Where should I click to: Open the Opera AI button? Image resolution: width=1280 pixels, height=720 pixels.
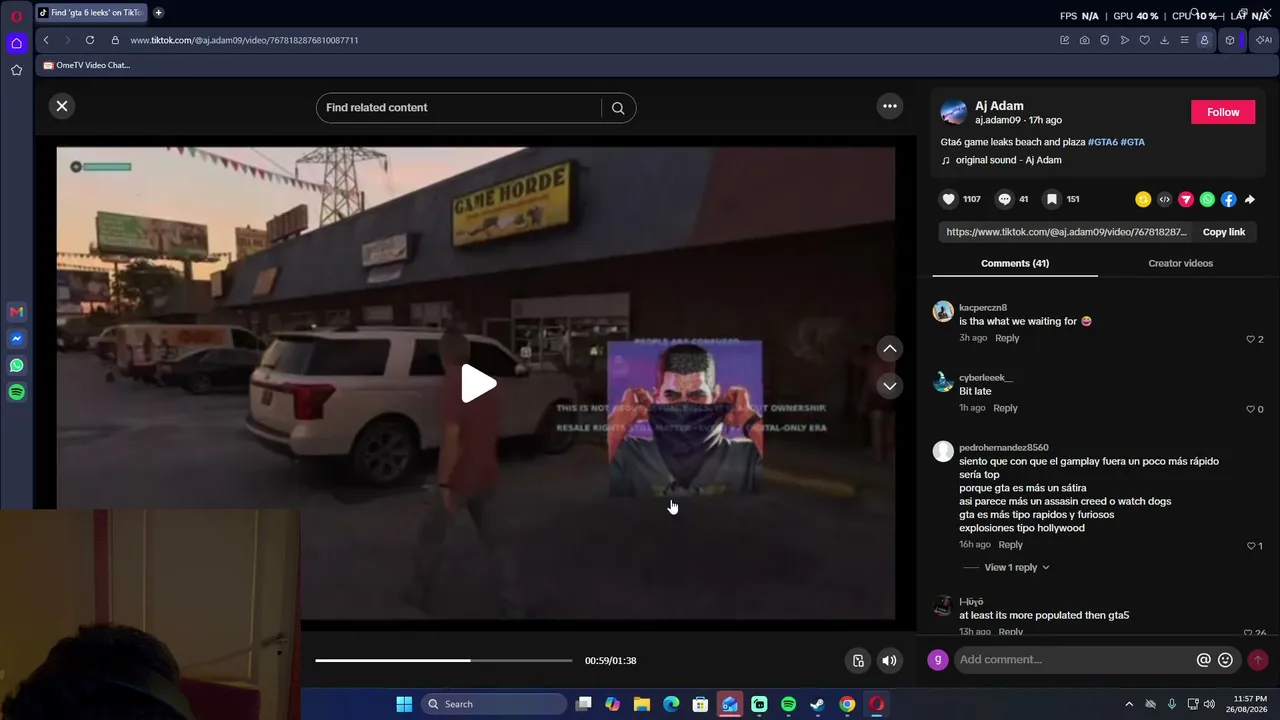[x=1264, y=40]
